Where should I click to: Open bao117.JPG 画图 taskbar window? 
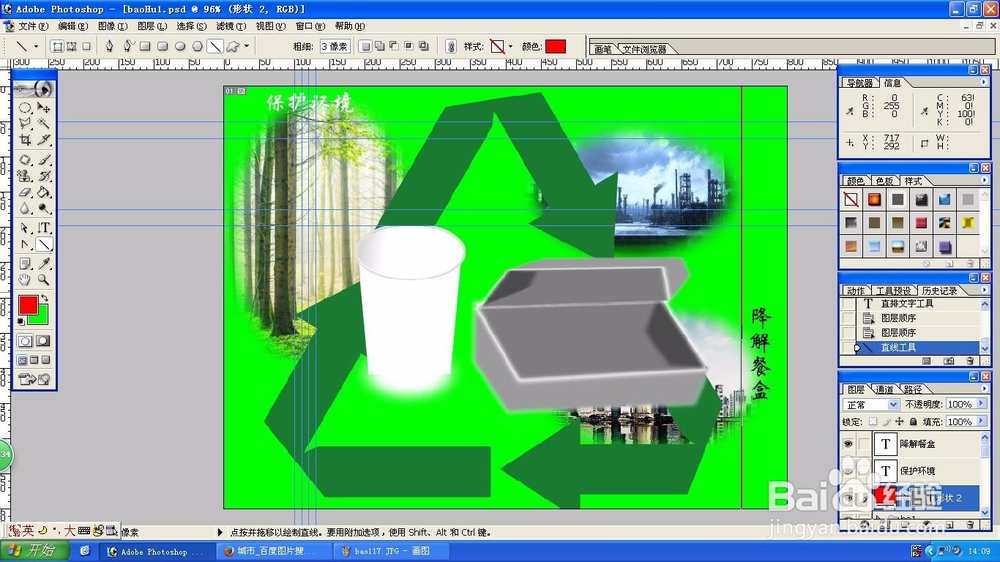tap(392, 551)
